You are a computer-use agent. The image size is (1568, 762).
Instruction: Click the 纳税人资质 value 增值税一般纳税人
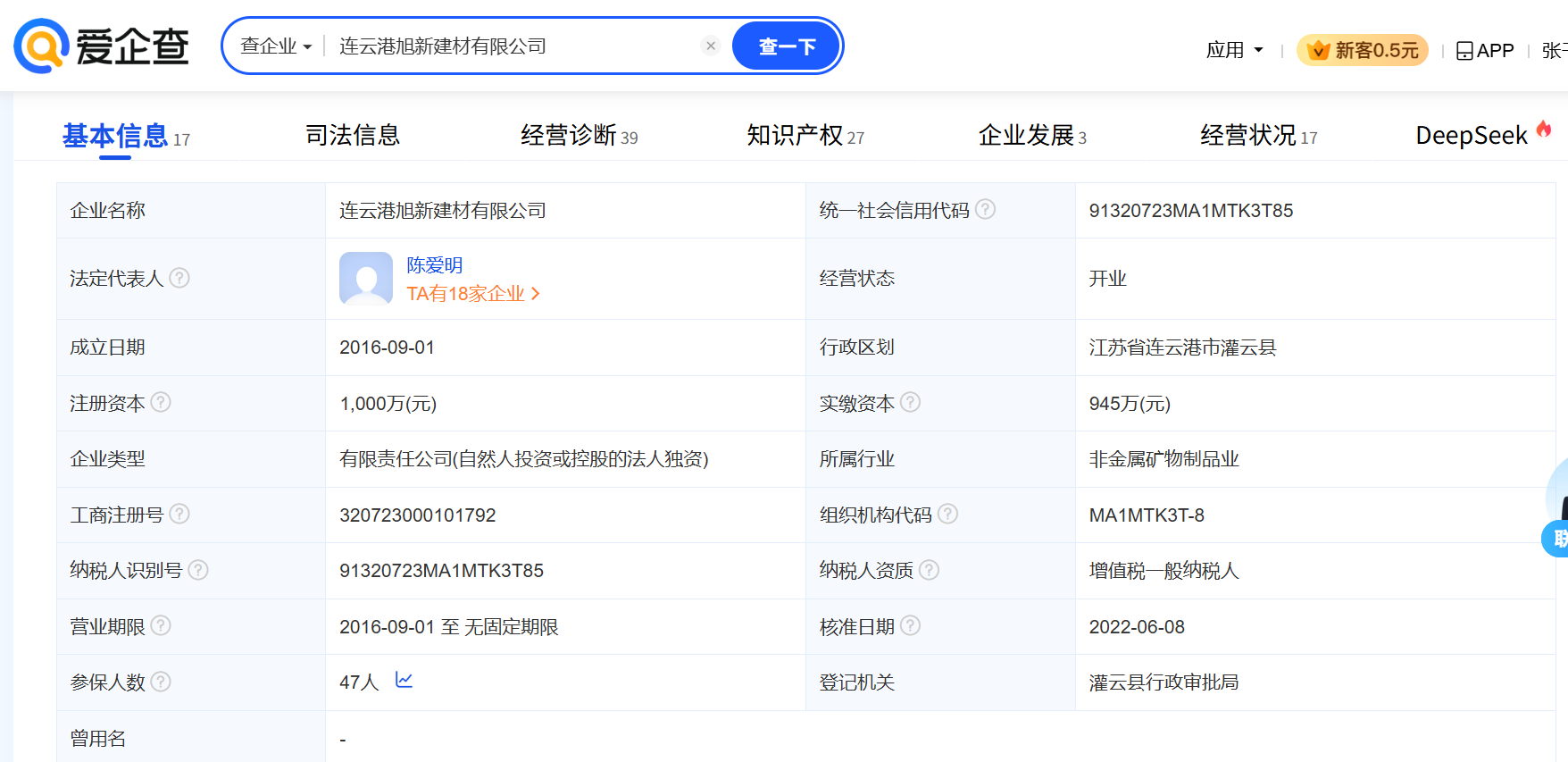tap(1163, 570)
